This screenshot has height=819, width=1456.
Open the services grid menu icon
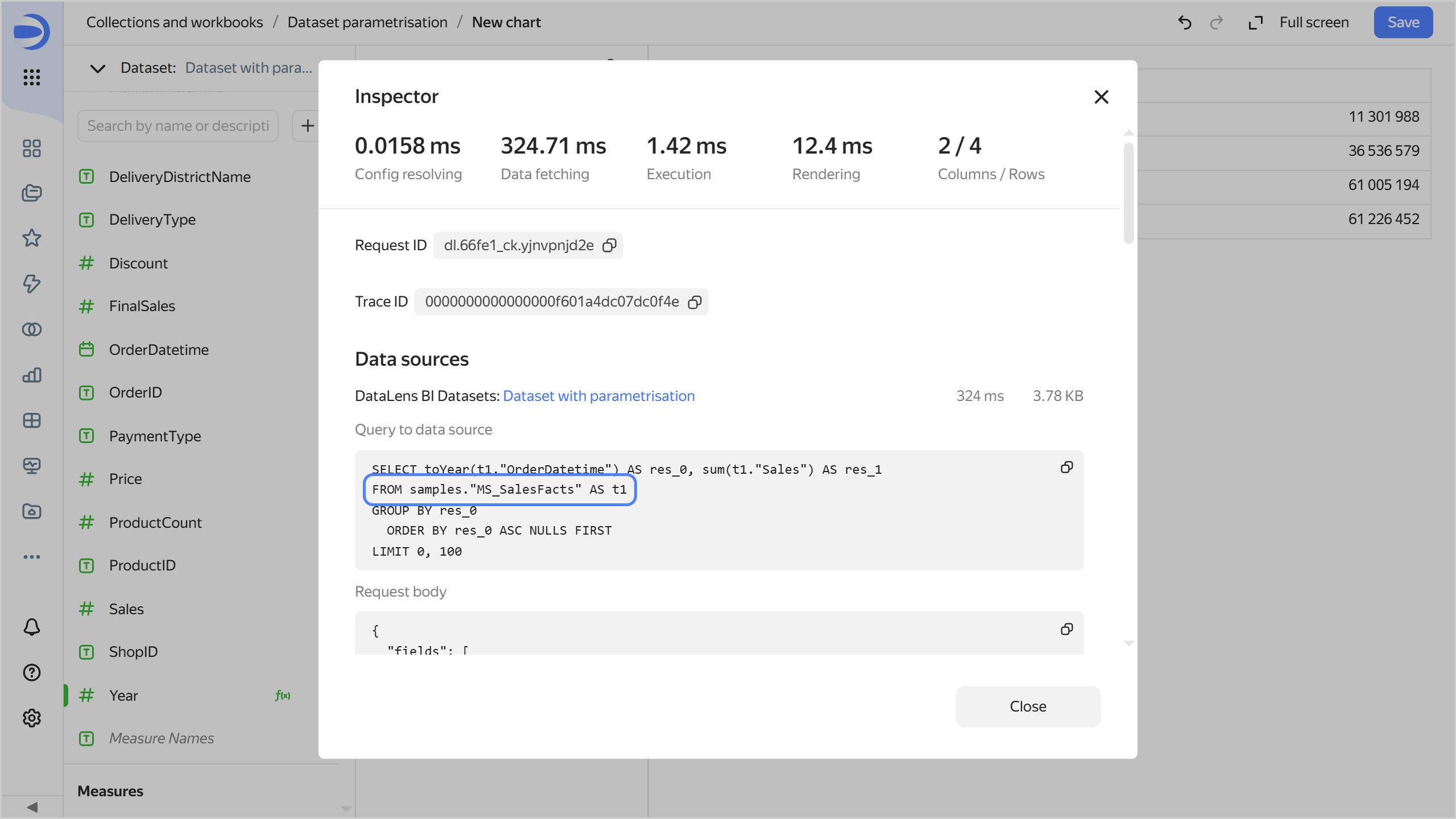click(x=32, y=77)
